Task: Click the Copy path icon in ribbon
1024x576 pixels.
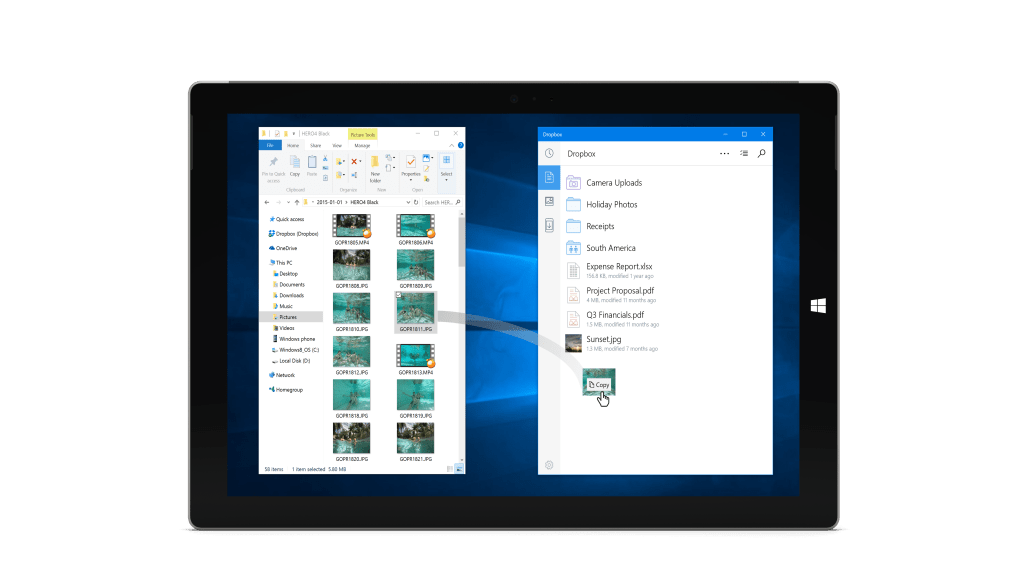Action: (x=325, y=168)
